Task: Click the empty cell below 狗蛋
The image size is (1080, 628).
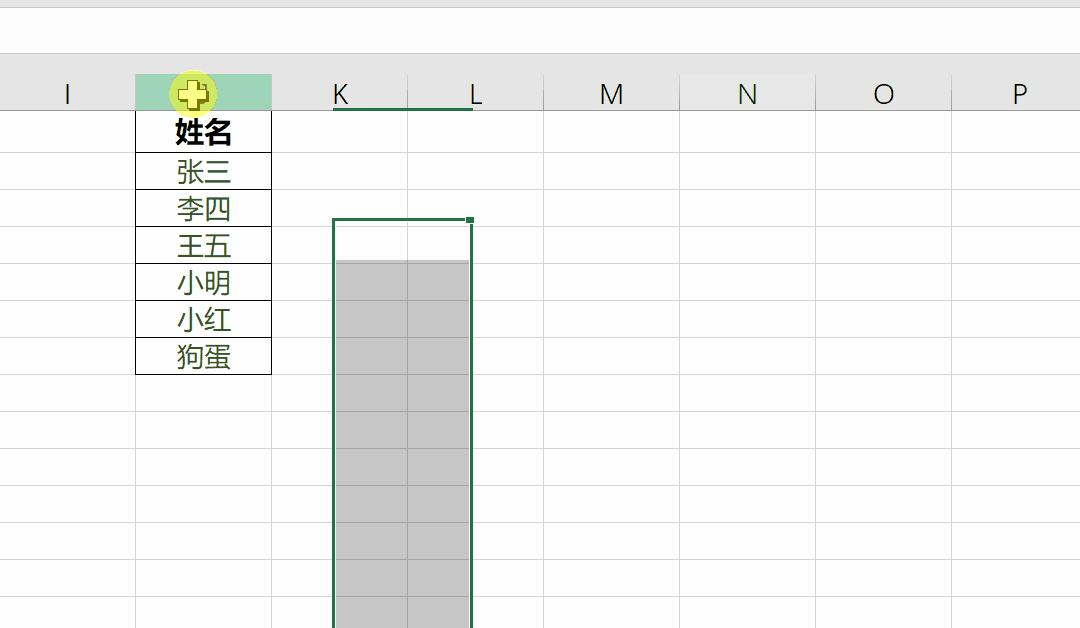Action: 203,394
